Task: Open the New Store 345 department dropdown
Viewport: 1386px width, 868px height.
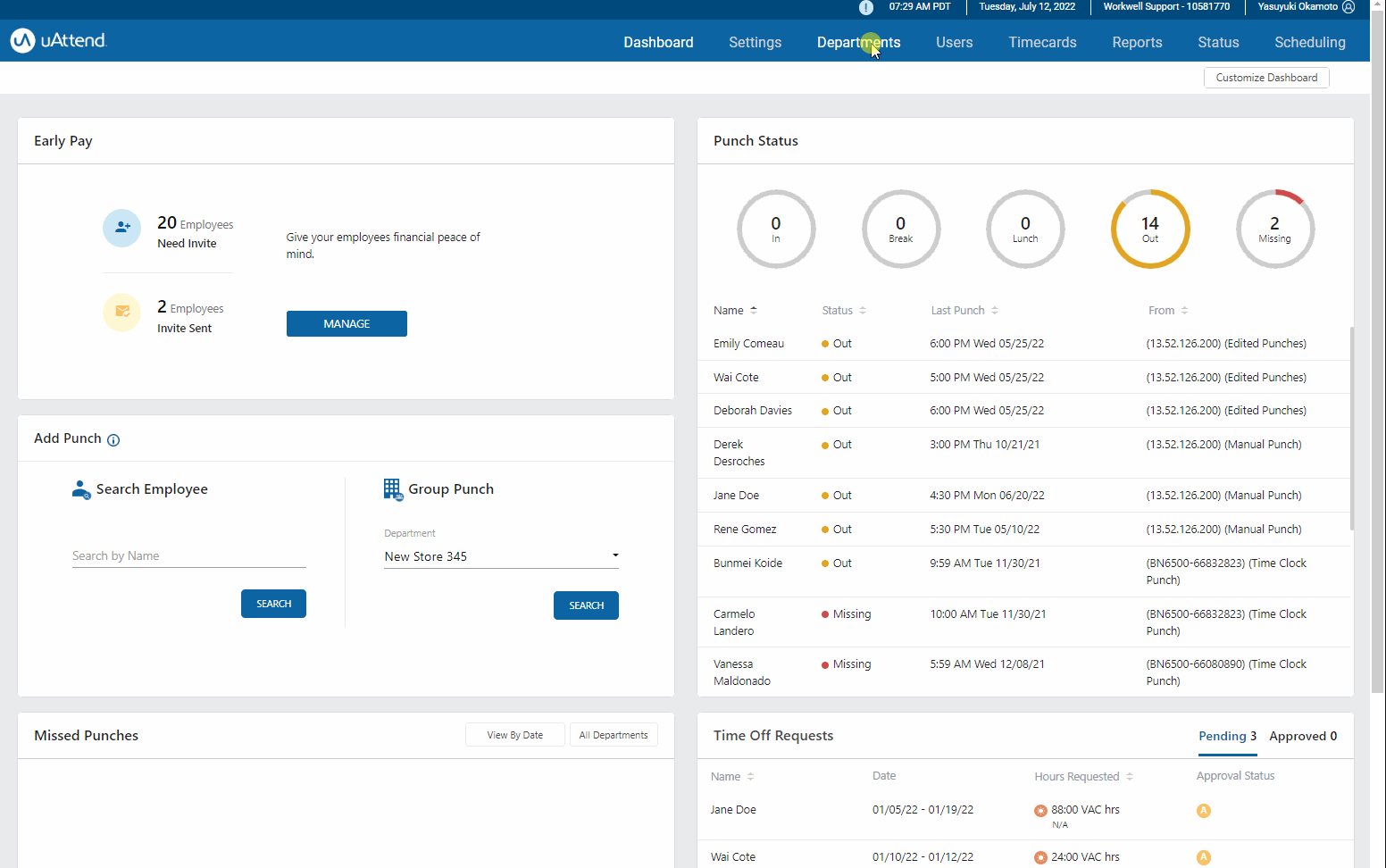Action: [614, 555]
